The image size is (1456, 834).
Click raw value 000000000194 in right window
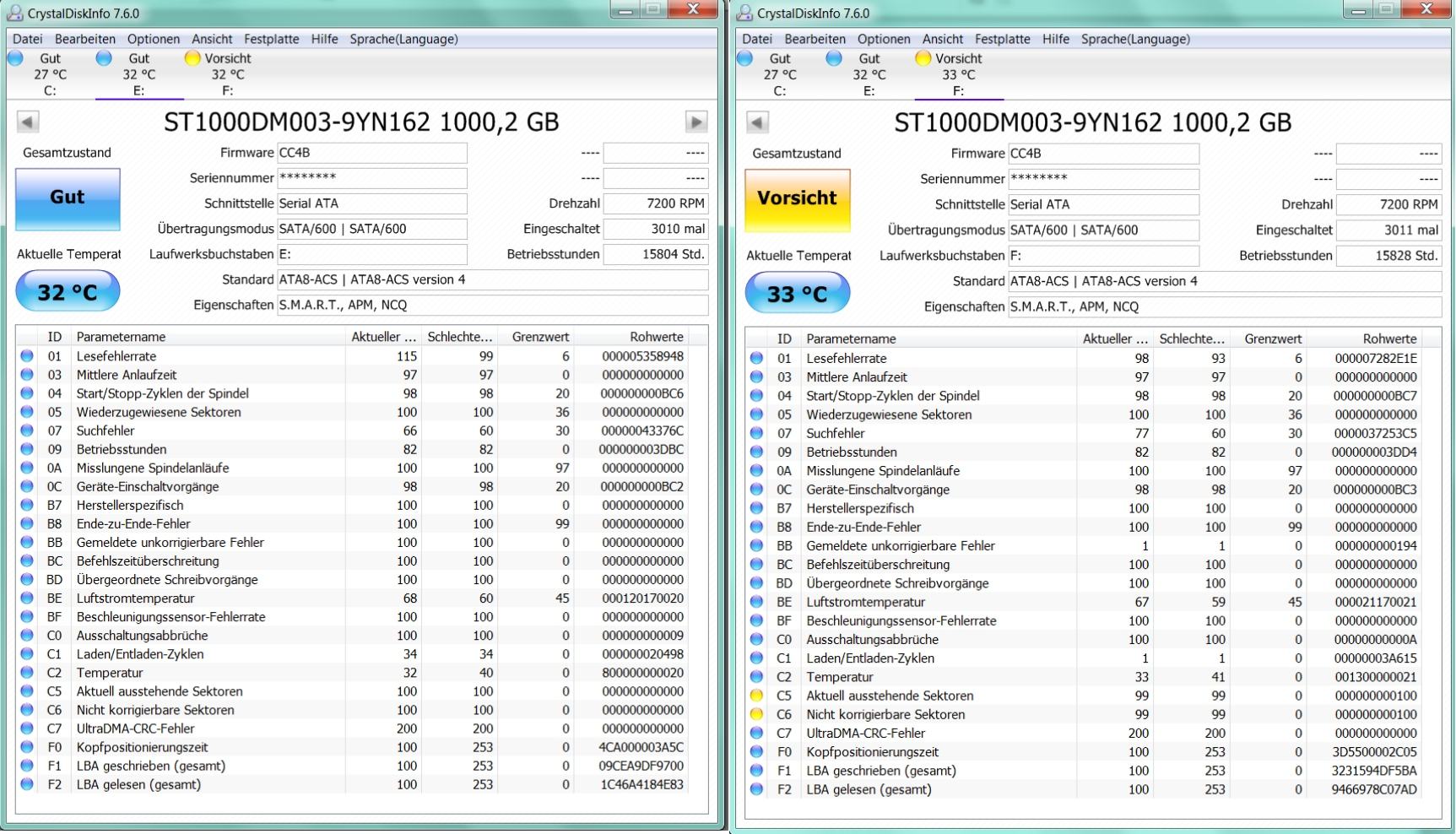pyautogui.click(x=1376, y=546)
